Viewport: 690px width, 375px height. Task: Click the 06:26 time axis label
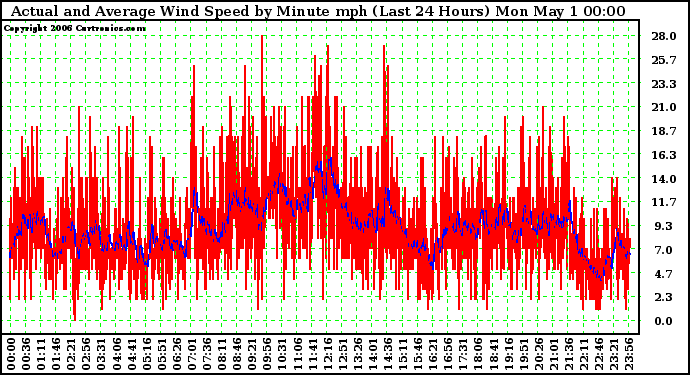(176, 354)
